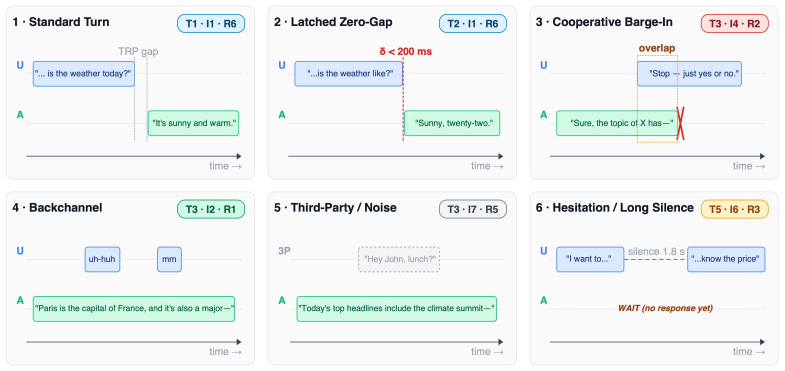Select the red T3 · I4 · R2 badge
Screen dimensions: 785x371
tap(734, 24)
